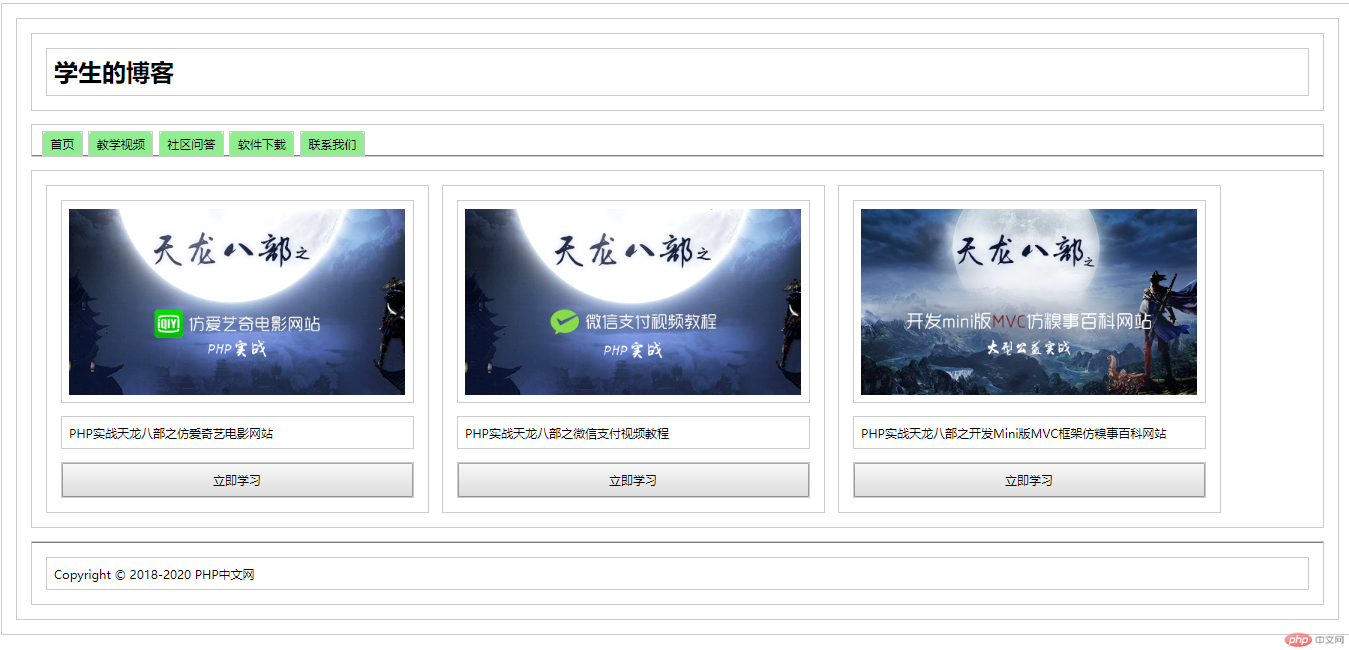Click the WeChat Pay checkmark icon in thumbnail

565,322
